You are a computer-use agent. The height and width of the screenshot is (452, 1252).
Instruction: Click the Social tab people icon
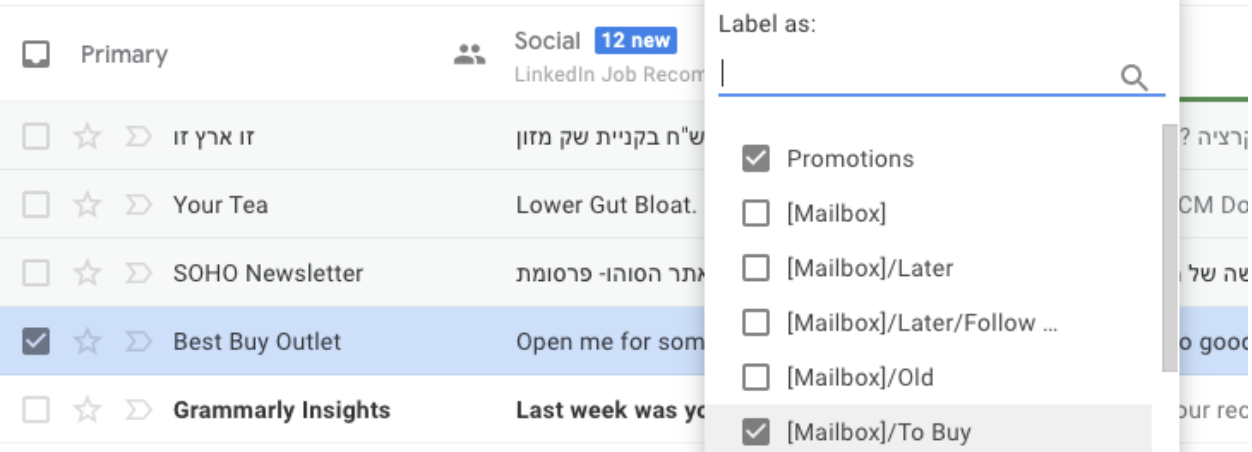(469, 54)
